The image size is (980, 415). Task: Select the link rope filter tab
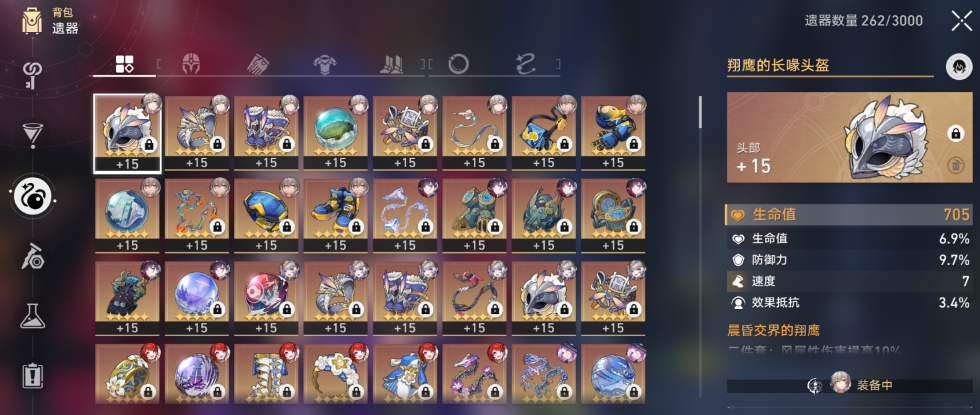526,64
